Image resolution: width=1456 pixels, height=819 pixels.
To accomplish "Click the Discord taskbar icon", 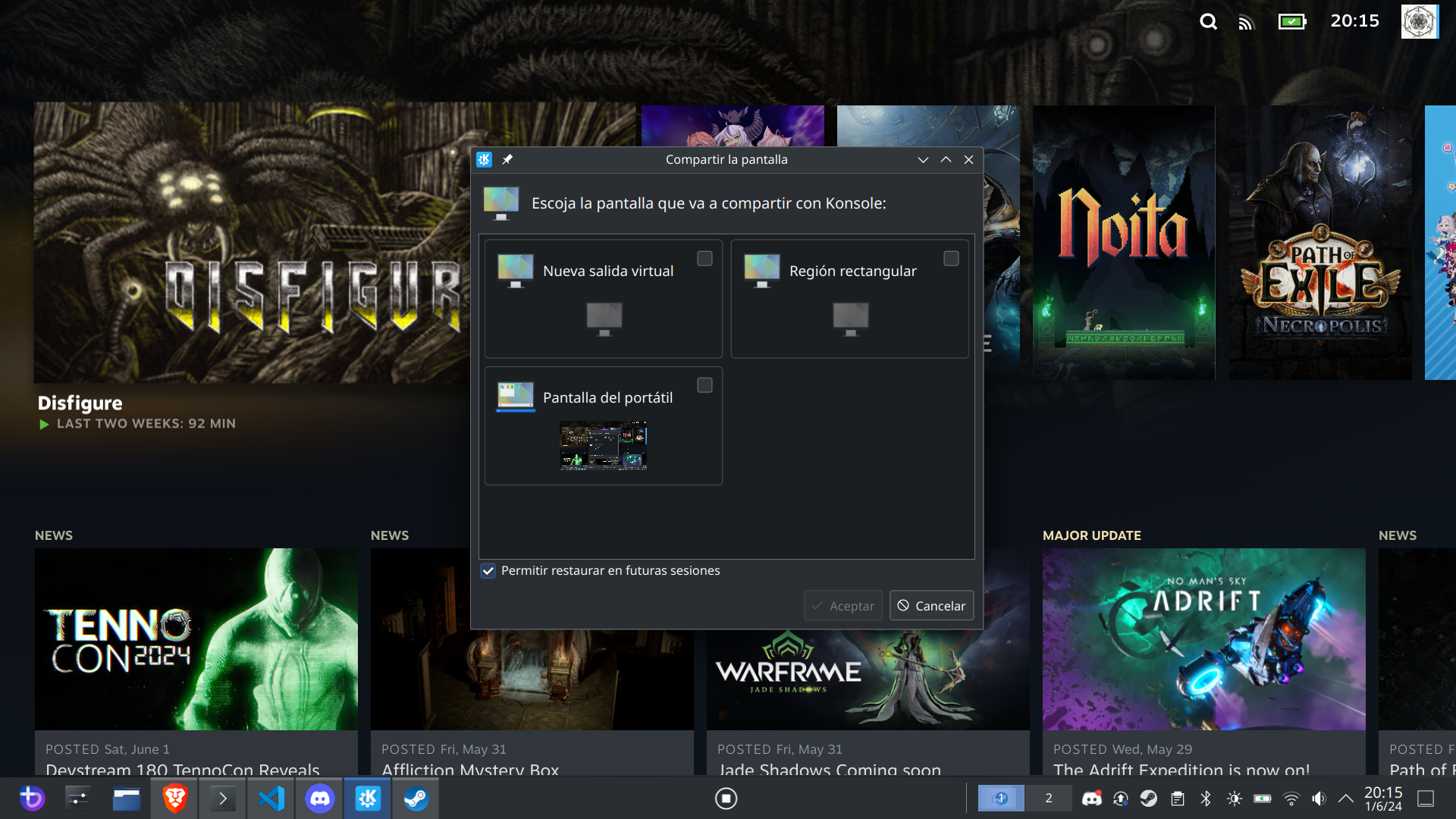I will [320, 799].
